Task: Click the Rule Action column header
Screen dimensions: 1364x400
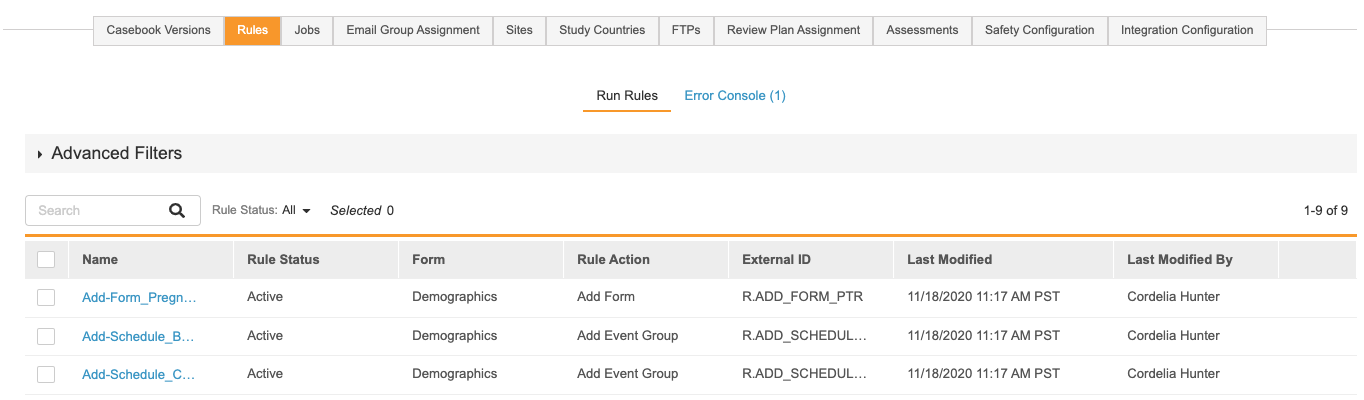Action: click(613, 259)
